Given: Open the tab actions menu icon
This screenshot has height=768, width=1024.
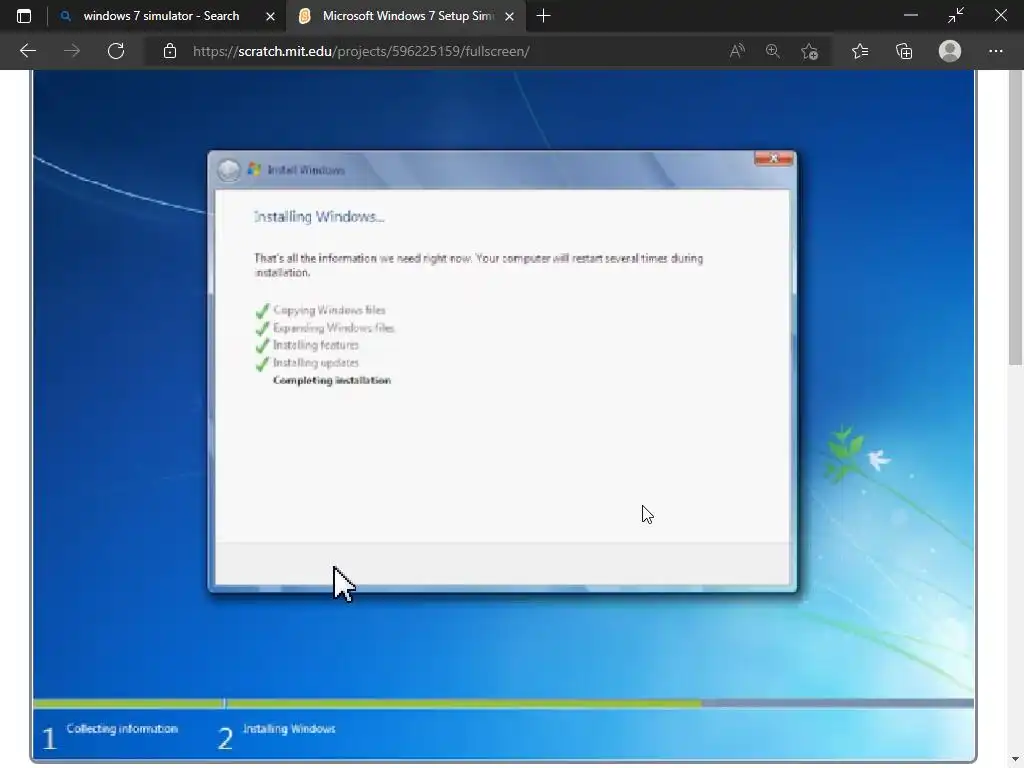Looking at the screenshot, I should tap(24, 16).
